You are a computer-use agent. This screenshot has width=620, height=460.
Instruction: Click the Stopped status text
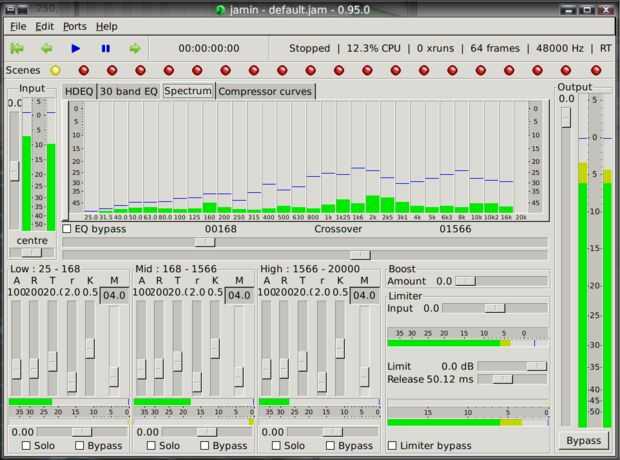[x=309, y=49]
